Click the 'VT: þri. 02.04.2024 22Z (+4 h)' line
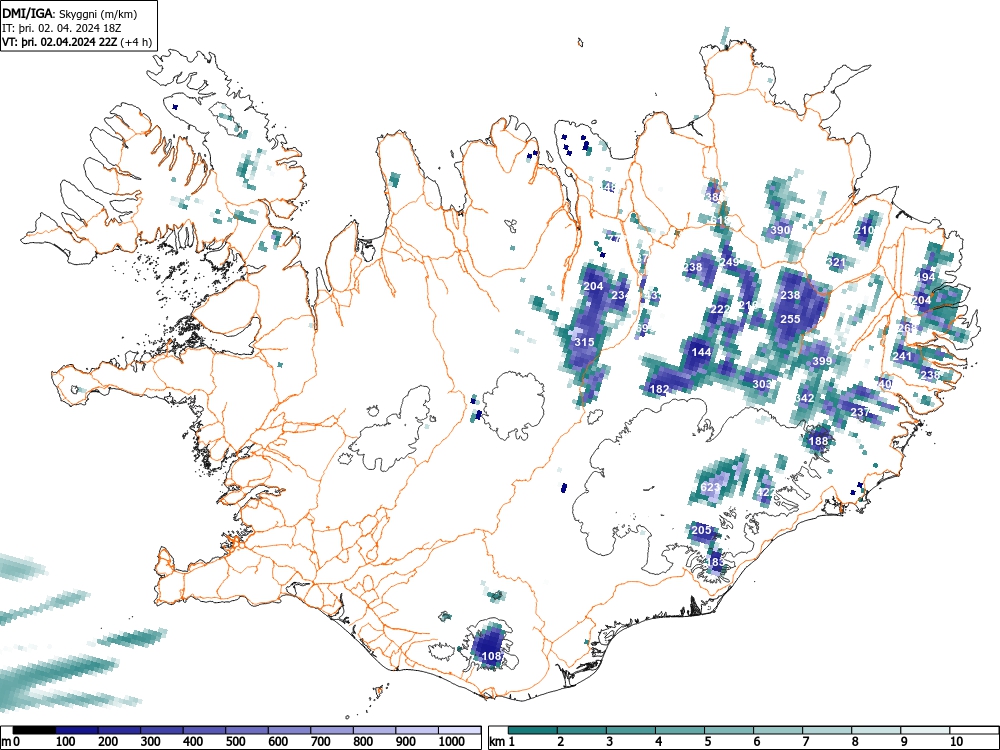This screenshot has width=1000, height=750. coord(77,42)
